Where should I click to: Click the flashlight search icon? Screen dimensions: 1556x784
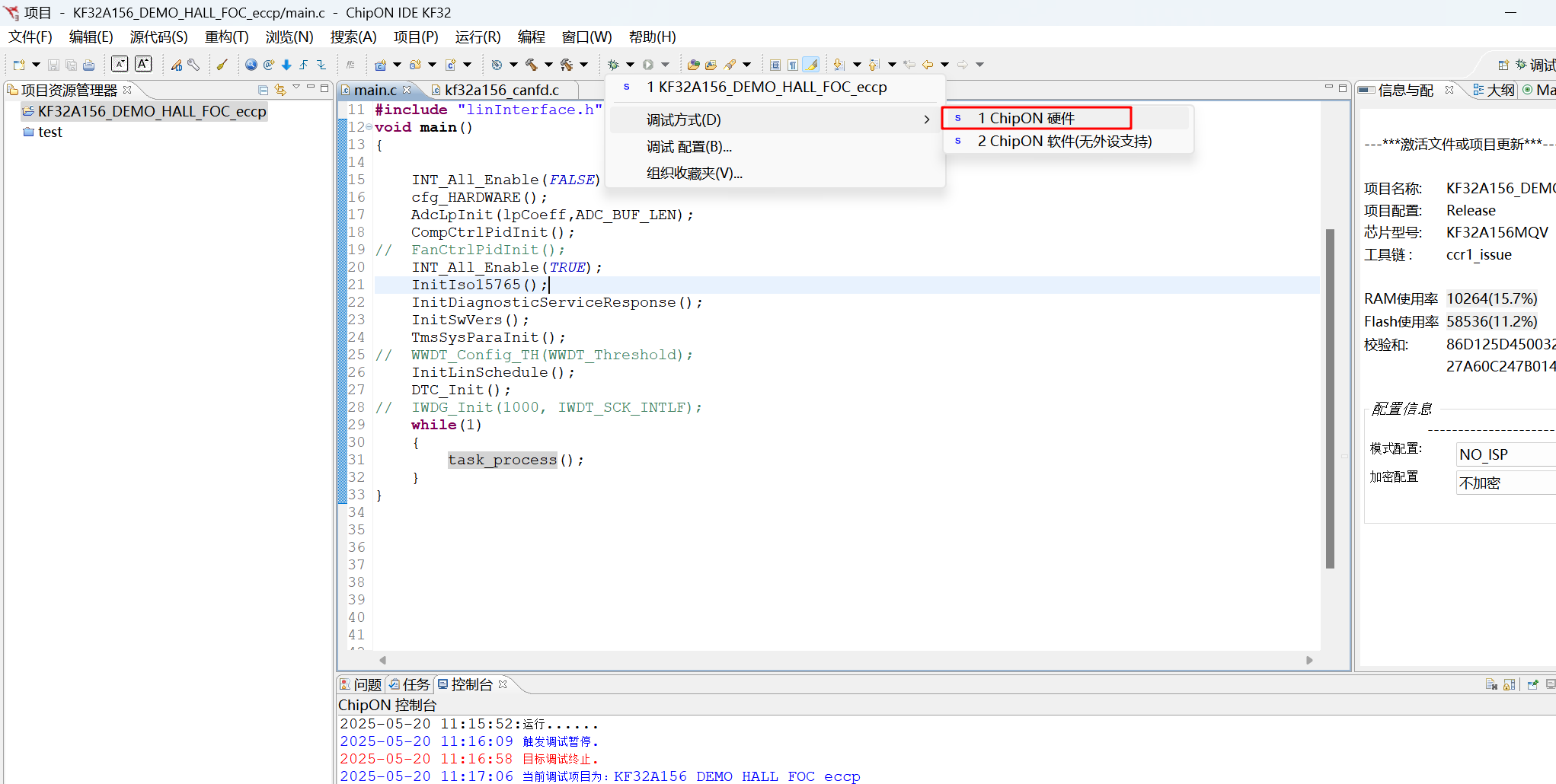coord(730,65)
